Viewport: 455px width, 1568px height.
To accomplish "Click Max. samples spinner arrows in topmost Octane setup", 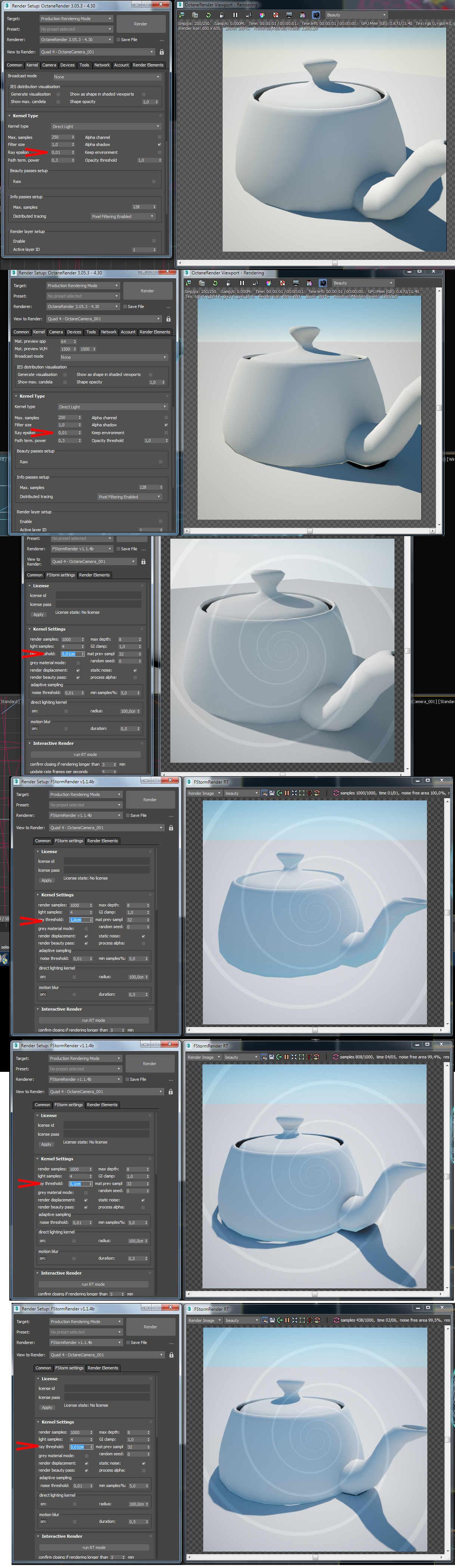I will pos(73,137).
